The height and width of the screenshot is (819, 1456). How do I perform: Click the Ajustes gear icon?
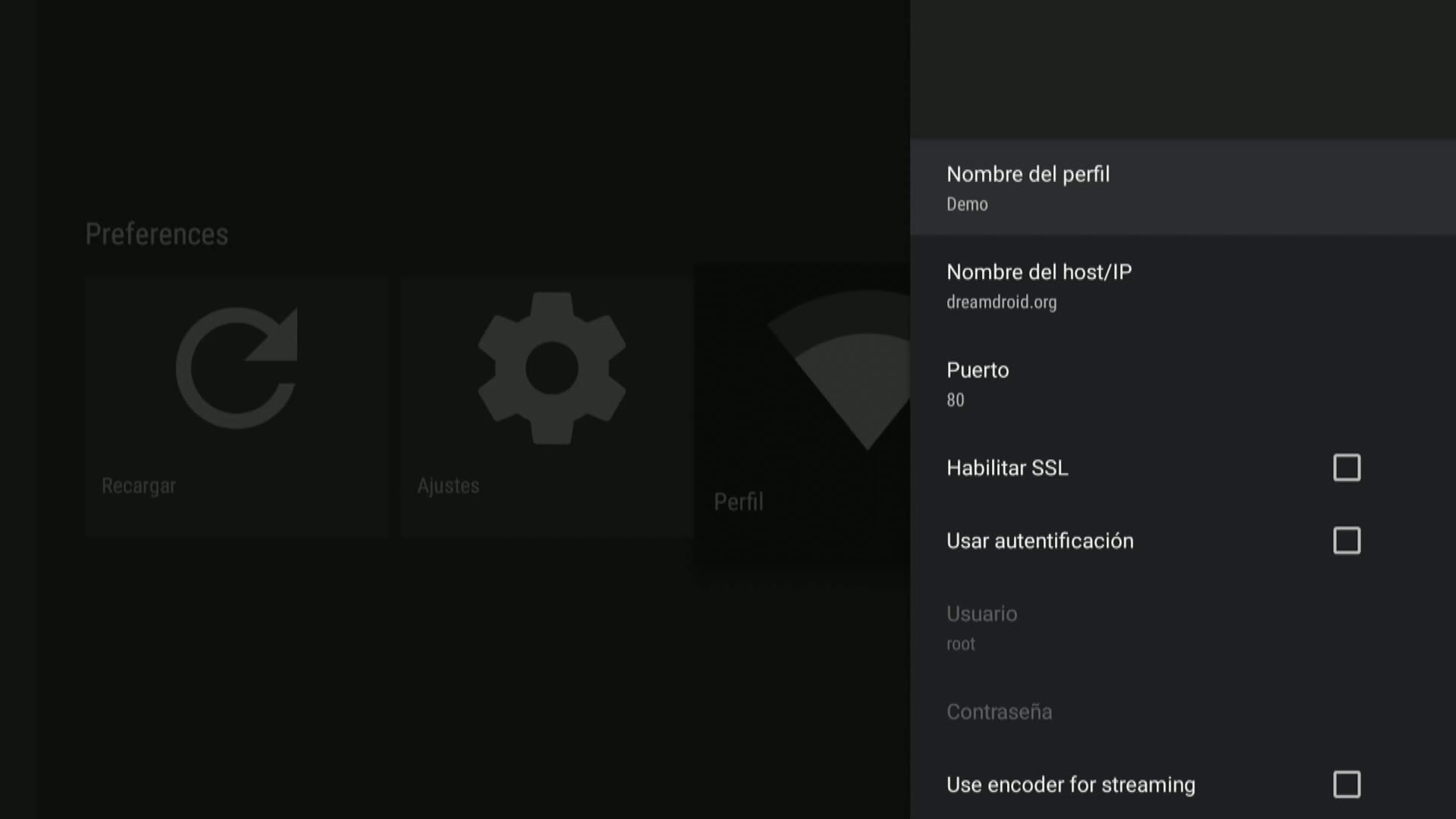551,369
